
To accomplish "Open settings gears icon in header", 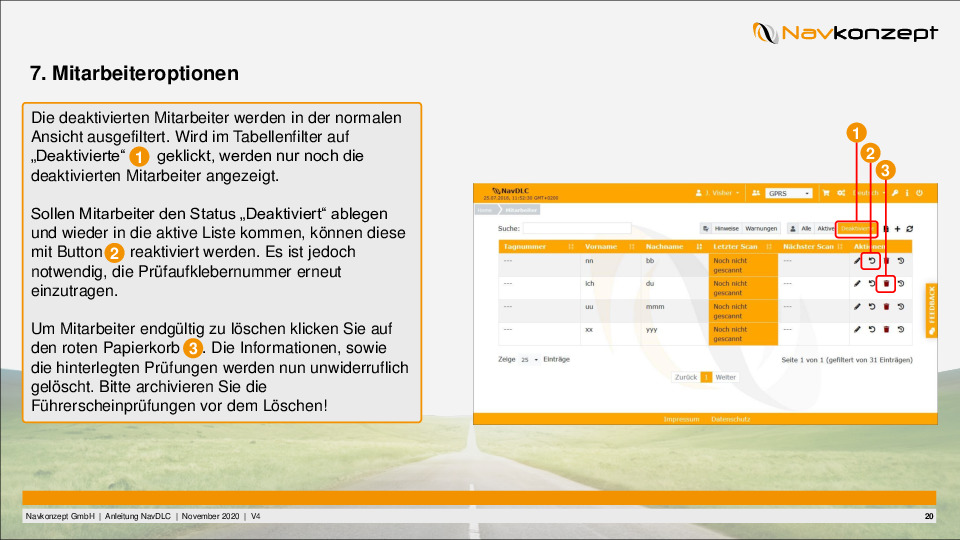I will point(841,193).
